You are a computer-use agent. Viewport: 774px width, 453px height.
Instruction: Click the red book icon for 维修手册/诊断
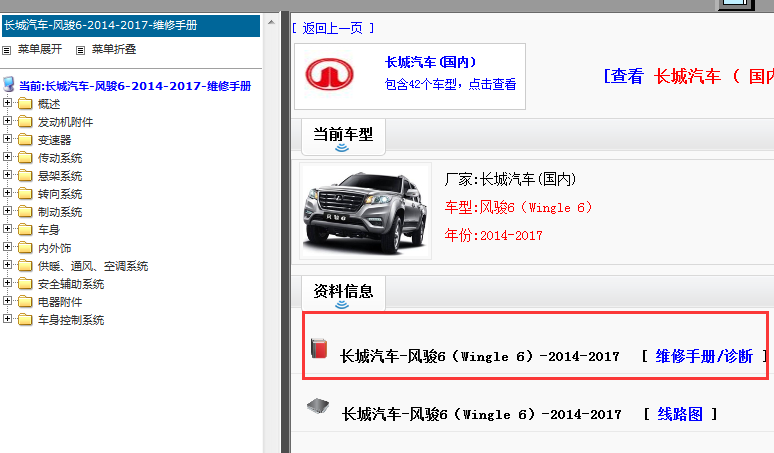319,348
